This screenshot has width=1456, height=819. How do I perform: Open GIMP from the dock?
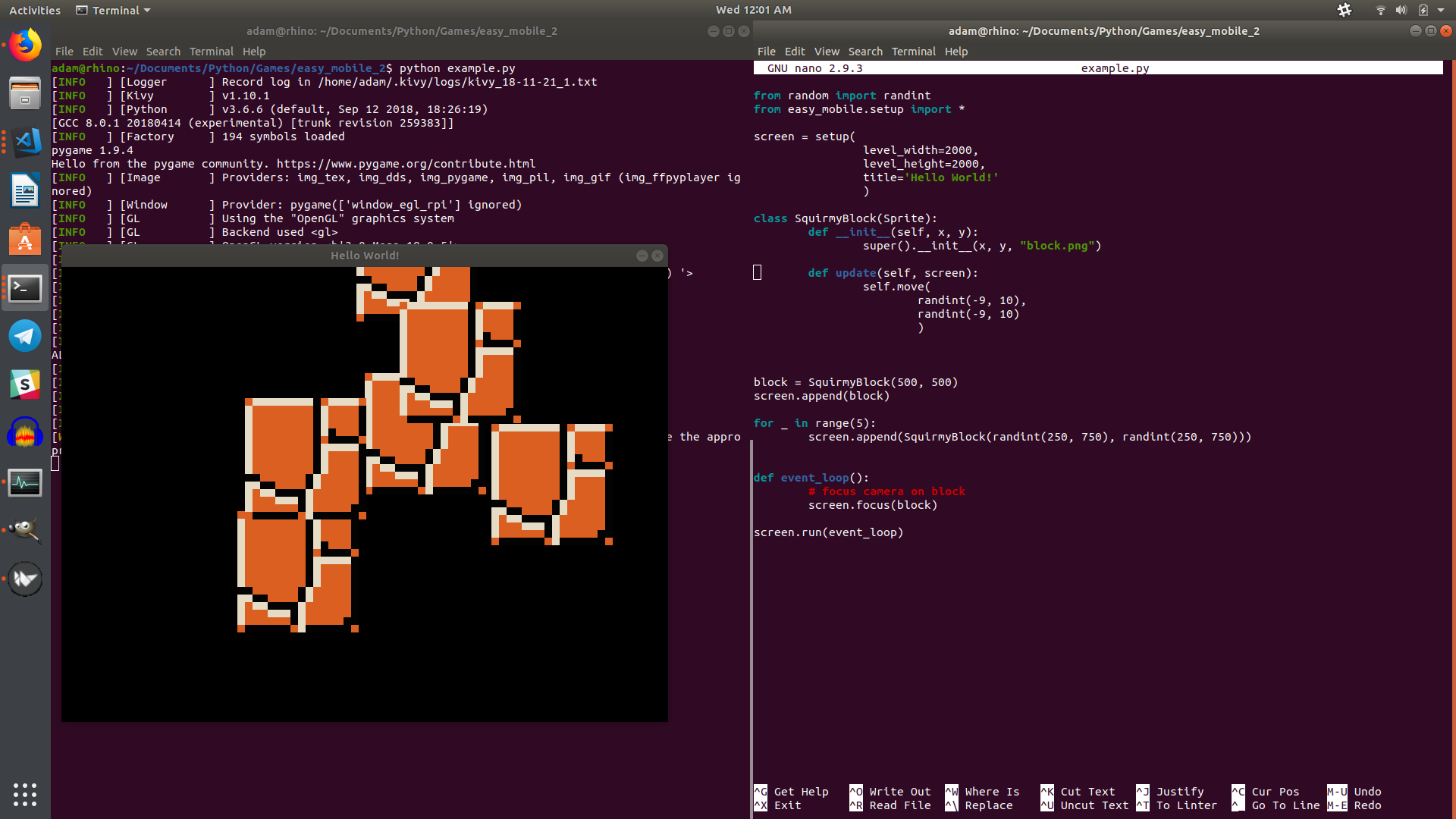point(25,530)
